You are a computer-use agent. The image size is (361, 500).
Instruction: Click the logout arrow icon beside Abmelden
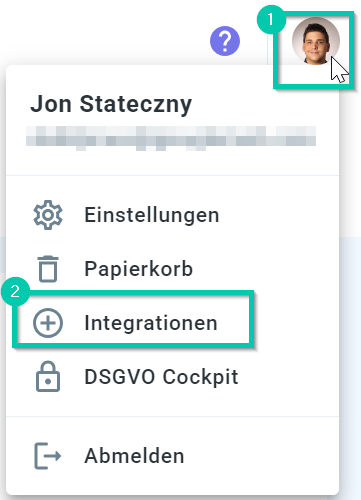click(48, 456)
